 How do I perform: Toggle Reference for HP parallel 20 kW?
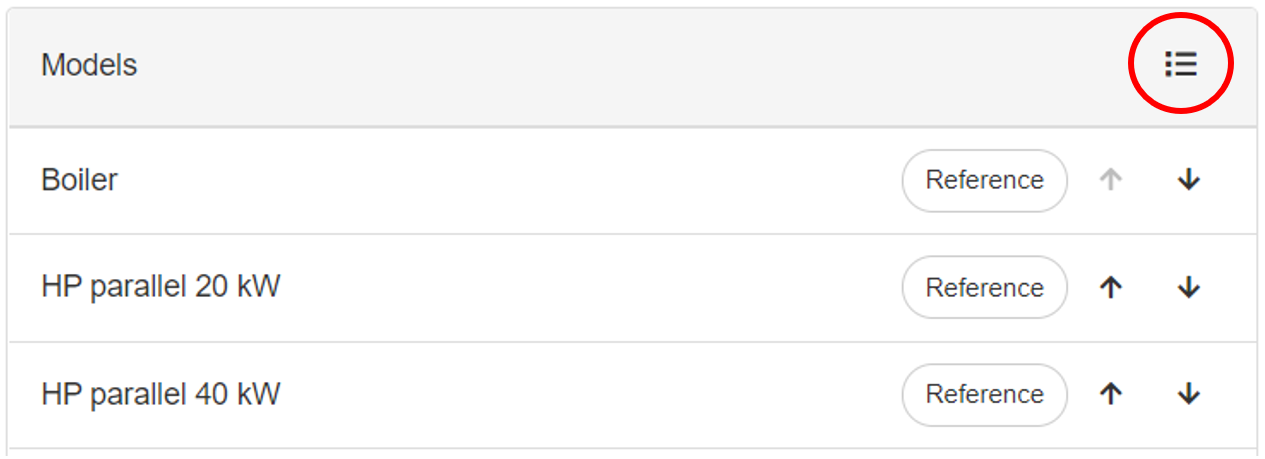coord(984,288)
